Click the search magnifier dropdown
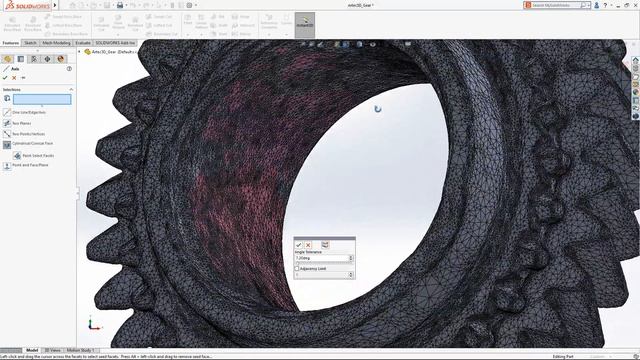 585,5
